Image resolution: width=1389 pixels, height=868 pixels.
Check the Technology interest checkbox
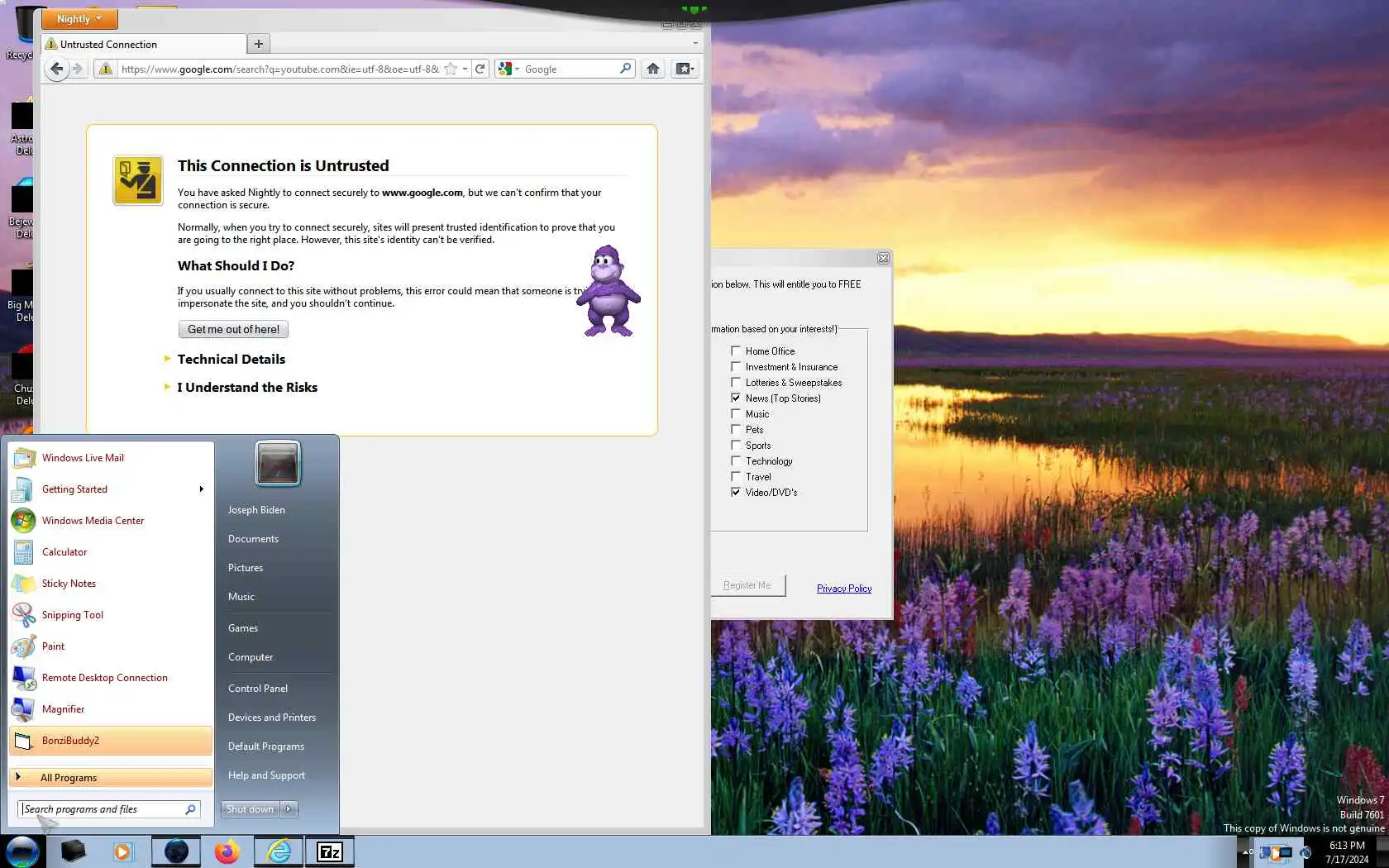(x=736, y=460)
